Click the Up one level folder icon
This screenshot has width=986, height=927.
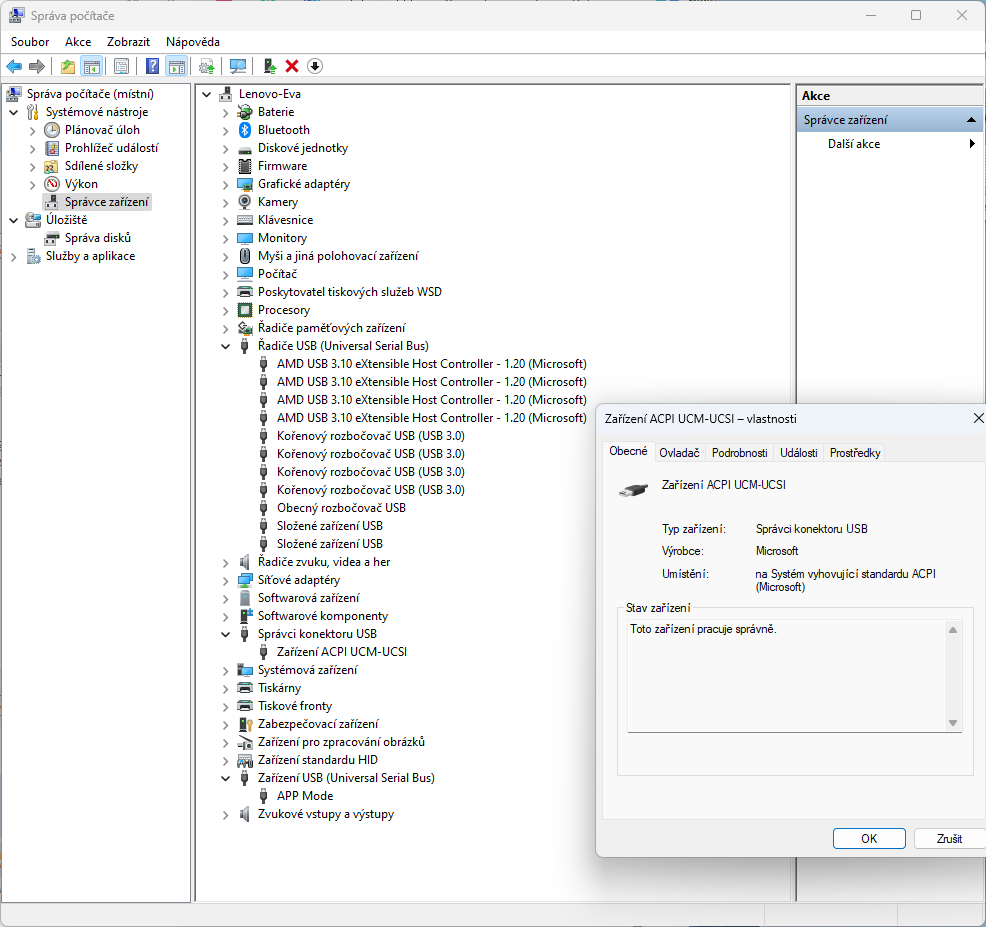tap(67, 66)
